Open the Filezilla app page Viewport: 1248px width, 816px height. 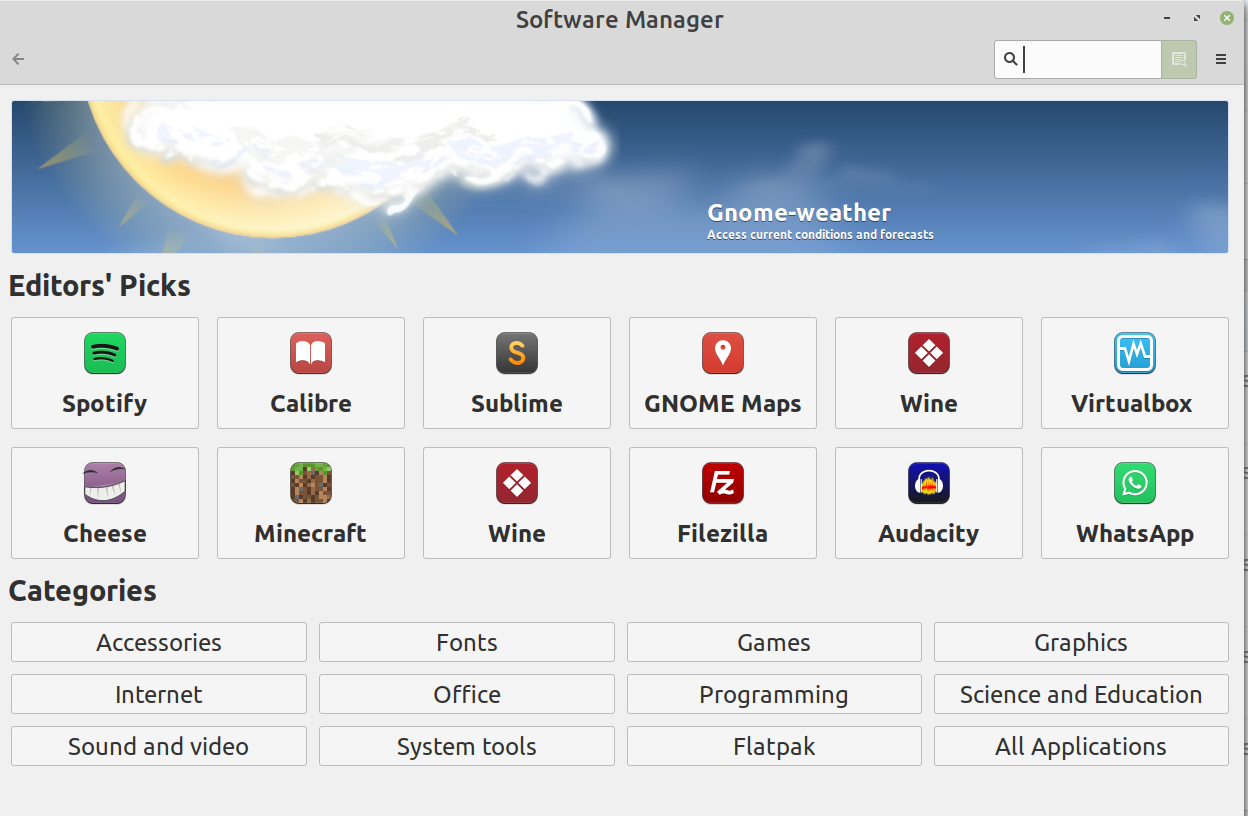(722, 502)
